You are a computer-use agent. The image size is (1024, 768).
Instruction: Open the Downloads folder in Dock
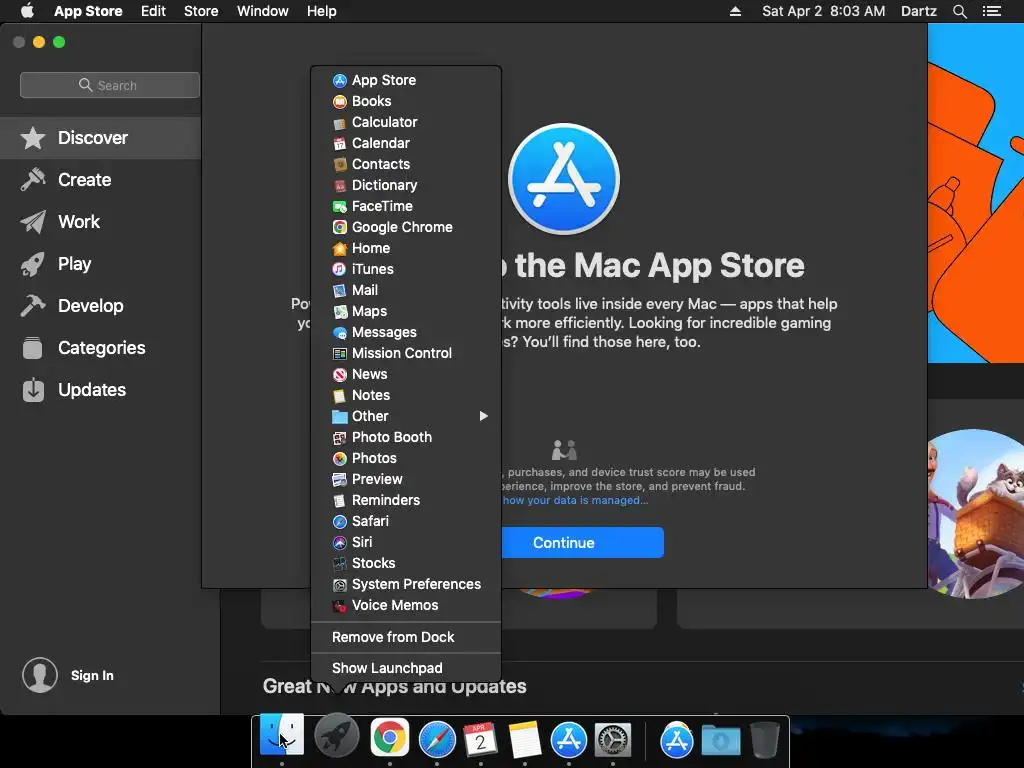tap(721, 741)
